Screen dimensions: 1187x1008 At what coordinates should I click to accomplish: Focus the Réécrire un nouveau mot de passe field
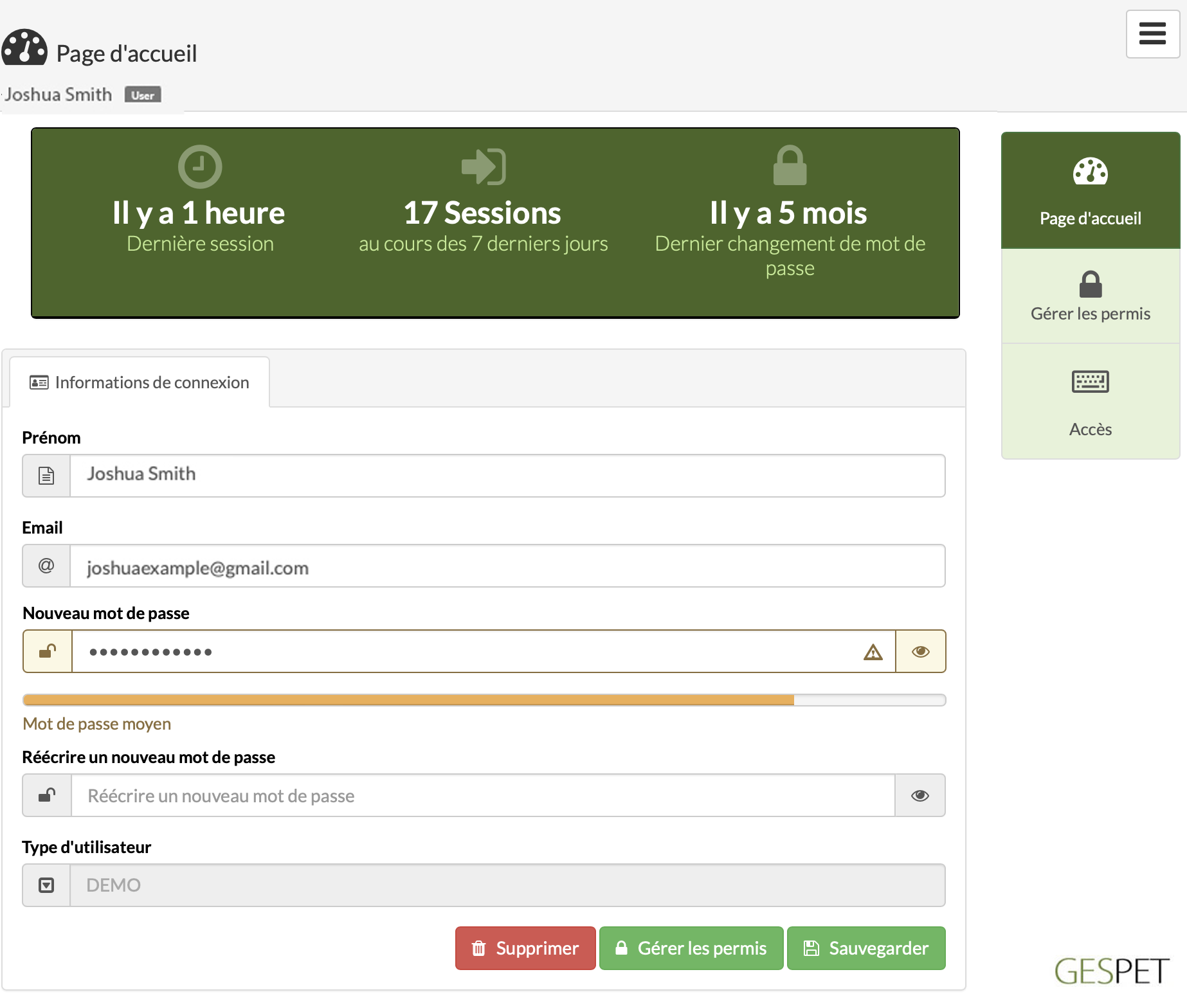click(483, 795)
